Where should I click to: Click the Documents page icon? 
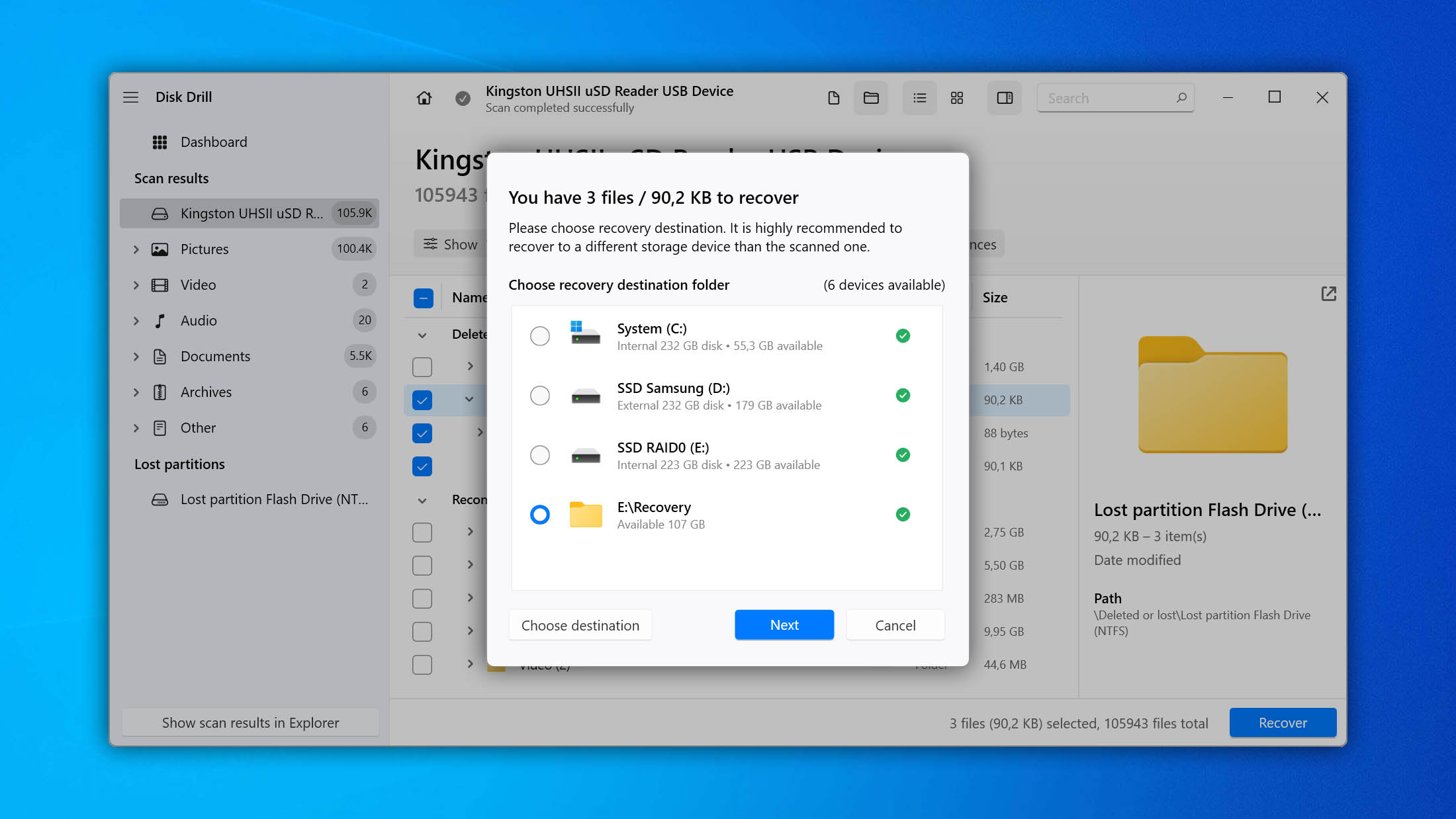click(x=159, y=357)
